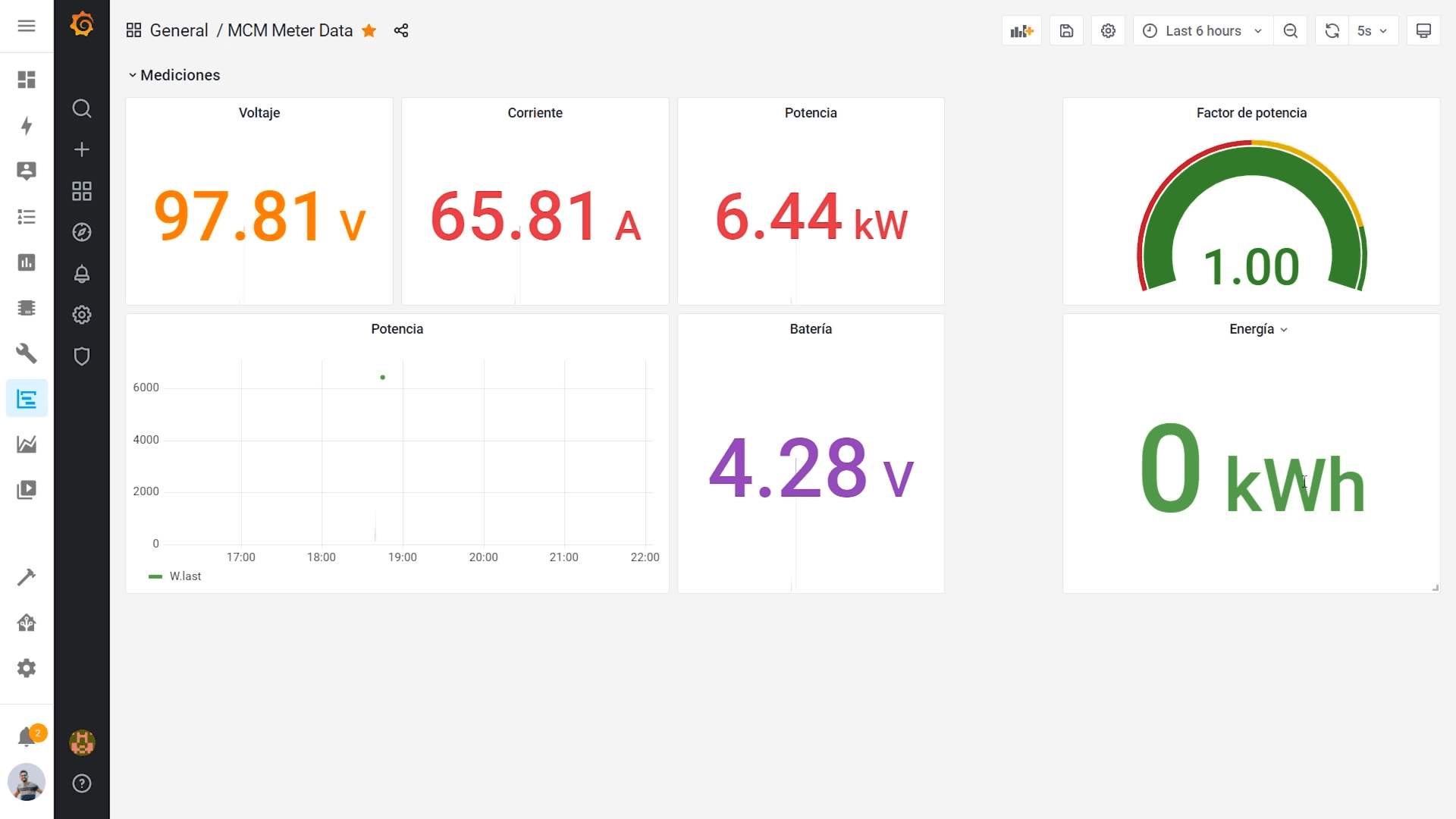Click the data point in Potencia graph
Image resolution: width=1456 pixels, height=819 pixels.
383,377
